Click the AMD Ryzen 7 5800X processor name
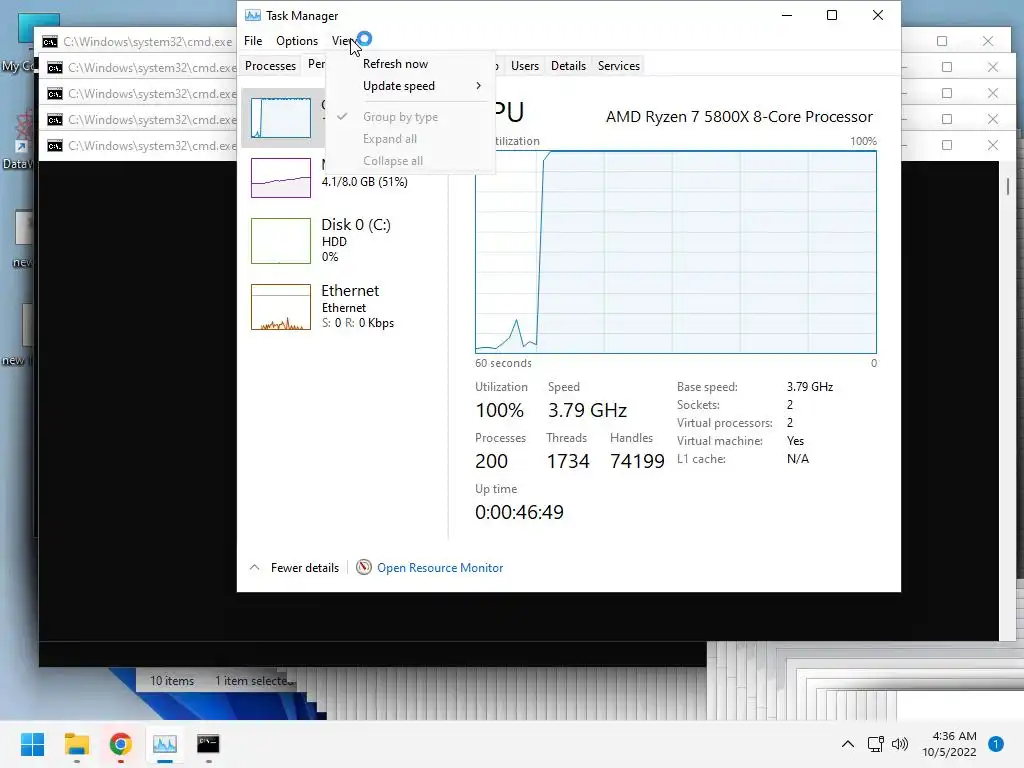1024x768 pixels. 739,117
